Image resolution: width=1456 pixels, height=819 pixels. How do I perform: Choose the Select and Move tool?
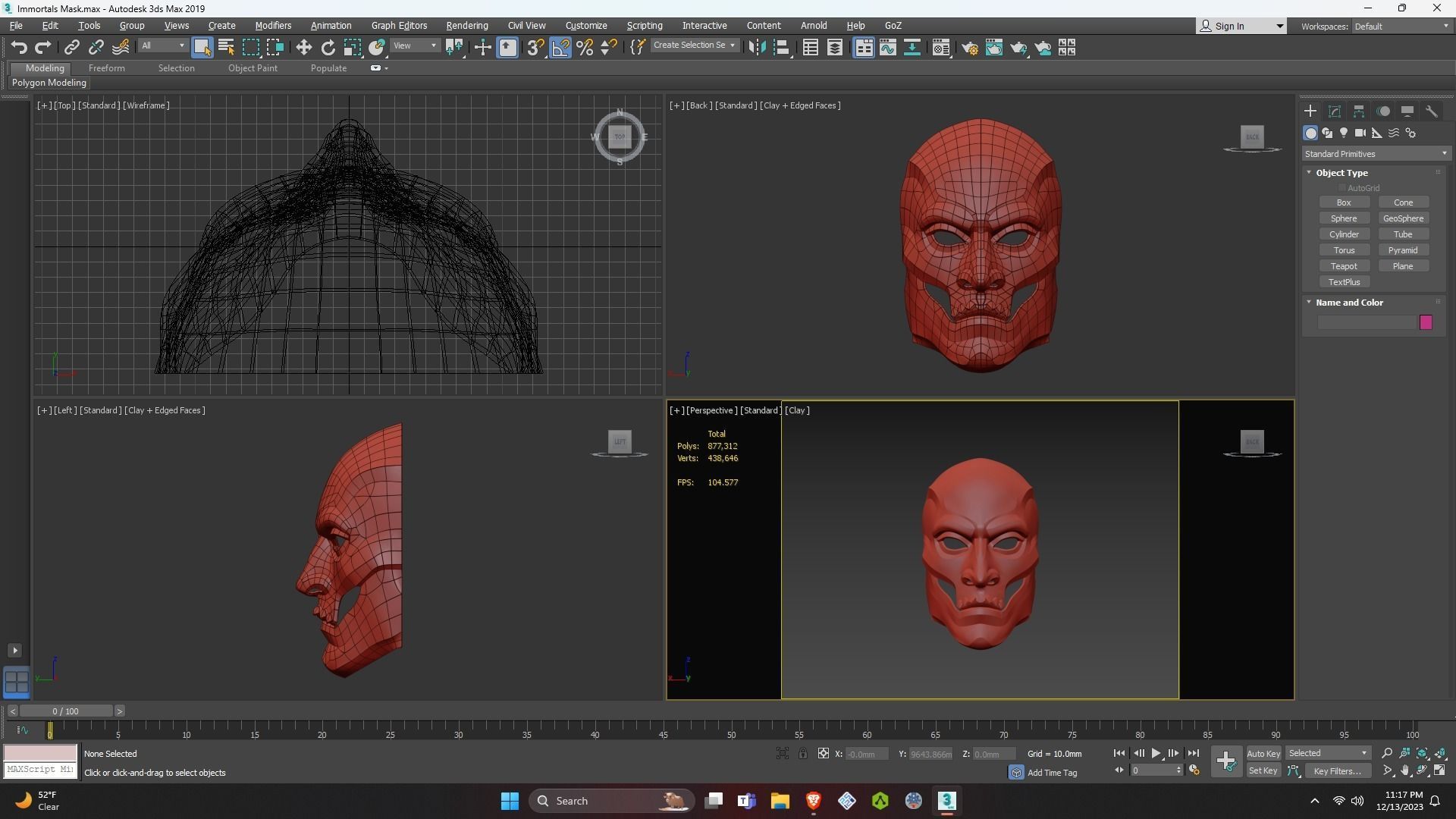(304, 48)
